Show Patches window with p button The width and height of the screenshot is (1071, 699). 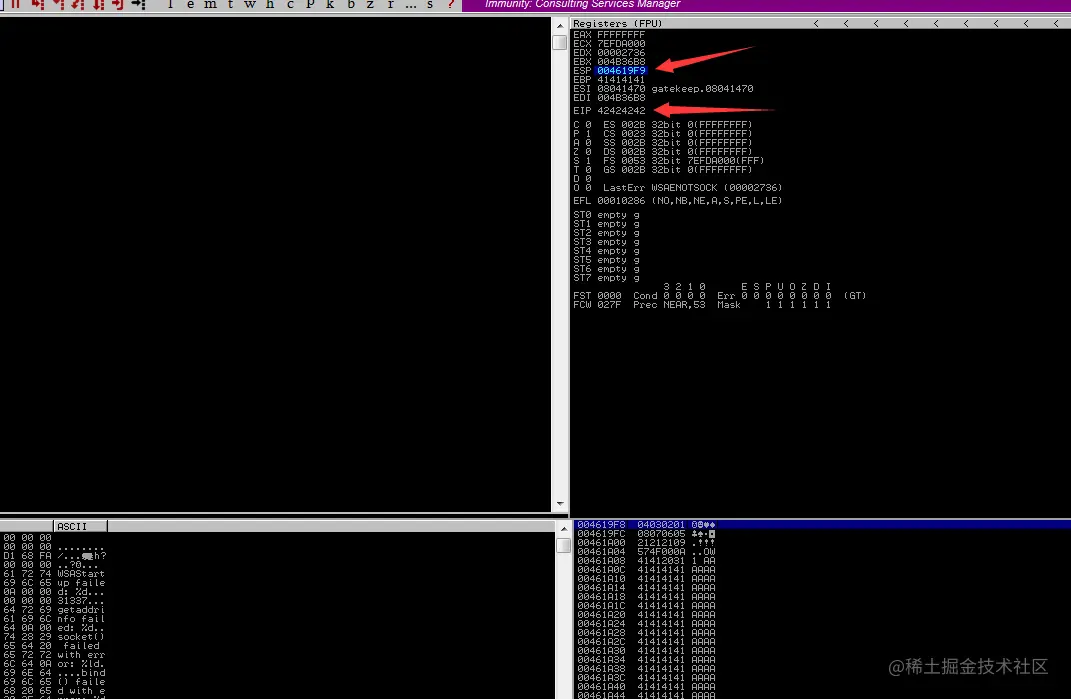click(x=310, y=4)
